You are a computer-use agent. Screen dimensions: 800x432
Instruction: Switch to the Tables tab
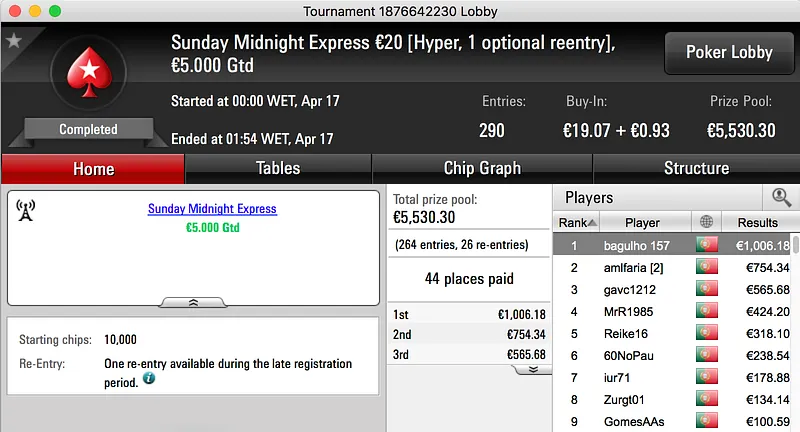(x=278, y=168)
